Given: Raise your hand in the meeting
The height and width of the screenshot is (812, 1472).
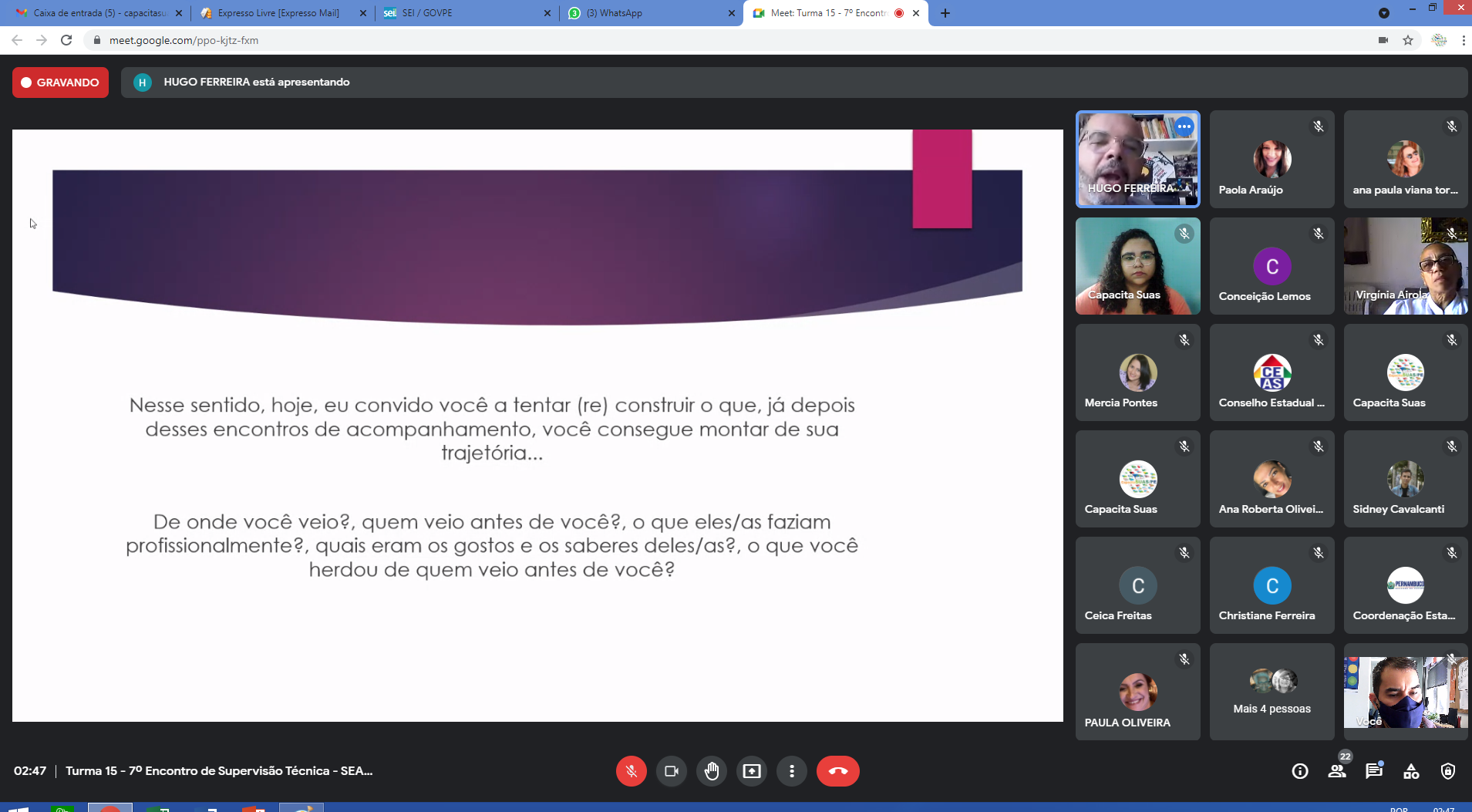Looking at the screenshot, I should [711, 771].
